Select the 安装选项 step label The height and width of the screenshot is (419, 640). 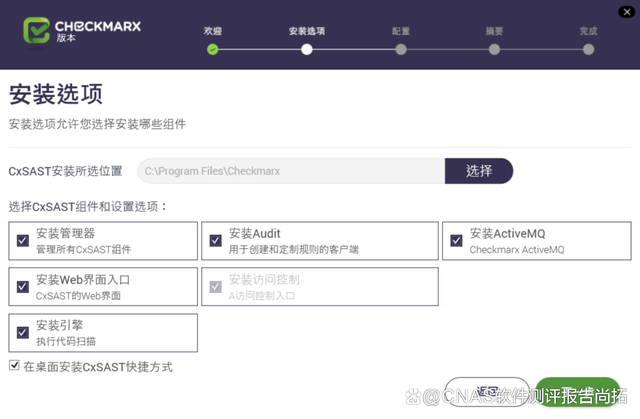point(307,31)
